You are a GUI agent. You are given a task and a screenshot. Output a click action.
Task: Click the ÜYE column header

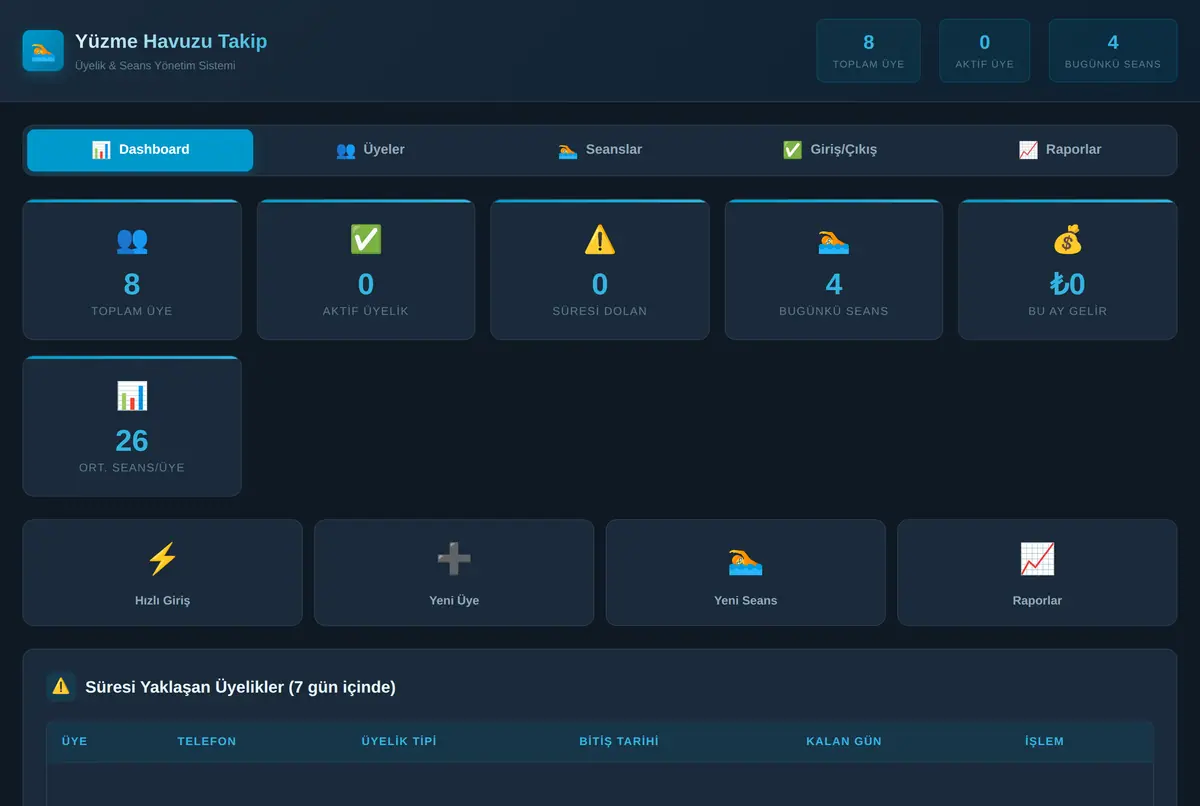pos(75,742)
